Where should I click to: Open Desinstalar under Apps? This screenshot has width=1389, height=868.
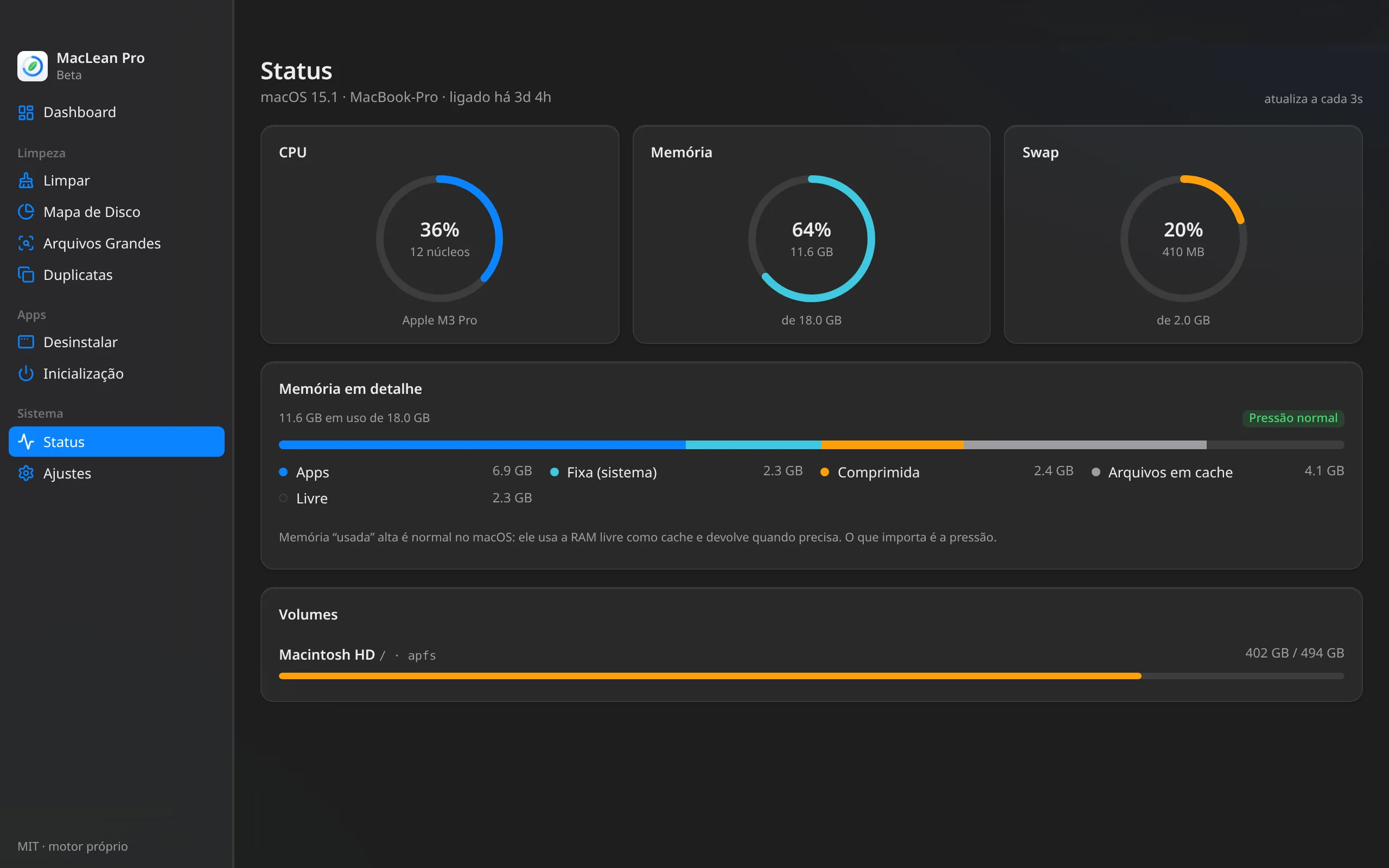[x=117, y=342]
